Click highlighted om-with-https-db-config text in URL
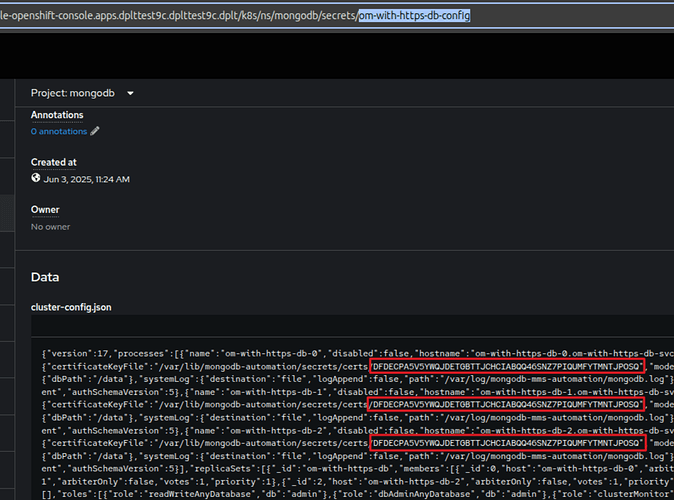This screenshot has width=674, height=500. coord(414,16)
